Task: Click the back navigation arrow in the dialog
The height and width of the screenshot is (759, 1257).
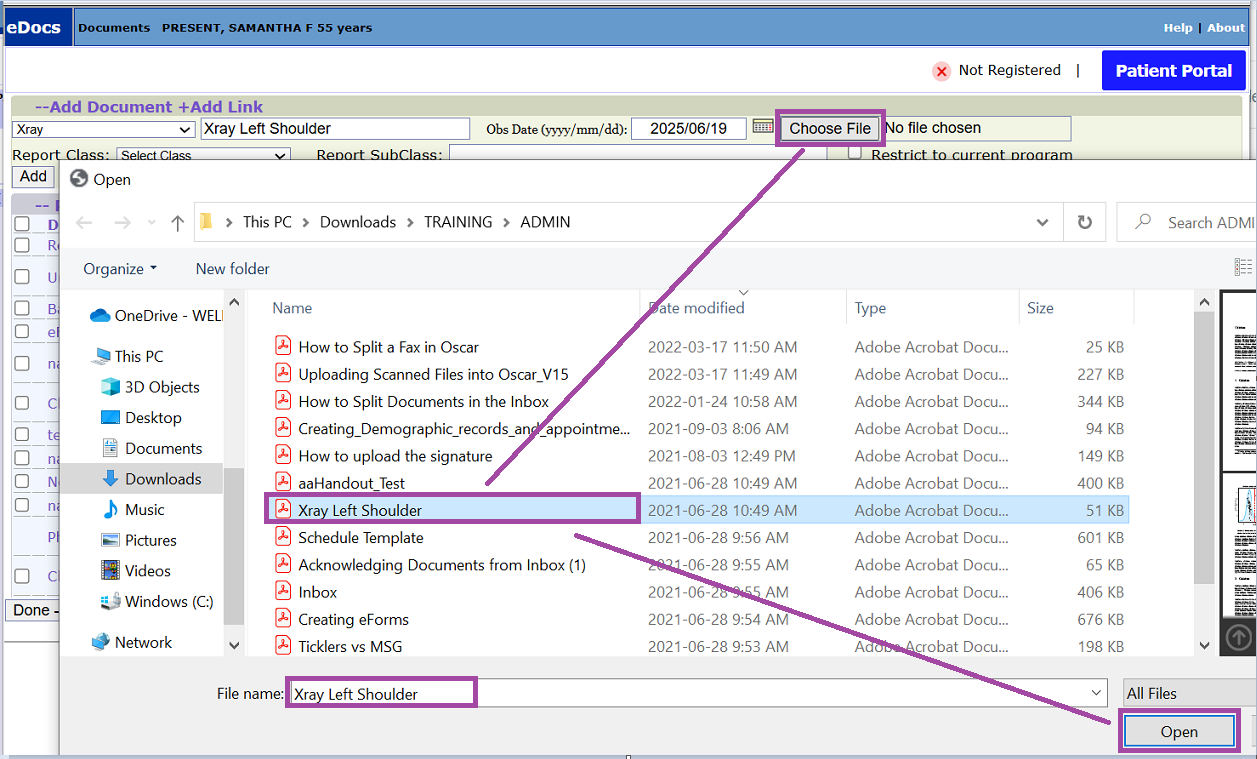Action: click(x=84, y=222)
